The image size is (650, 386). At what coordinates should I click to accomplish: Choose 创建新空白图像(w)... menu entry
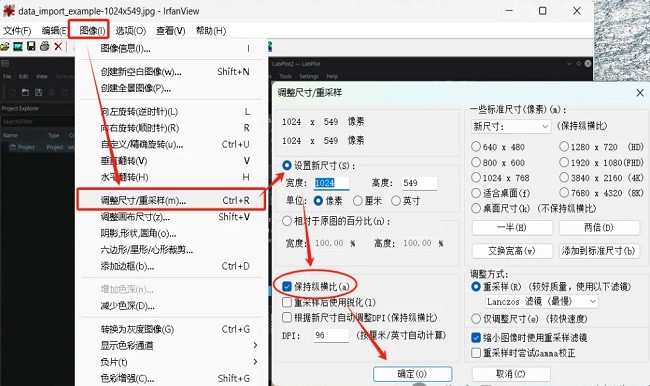172,72
